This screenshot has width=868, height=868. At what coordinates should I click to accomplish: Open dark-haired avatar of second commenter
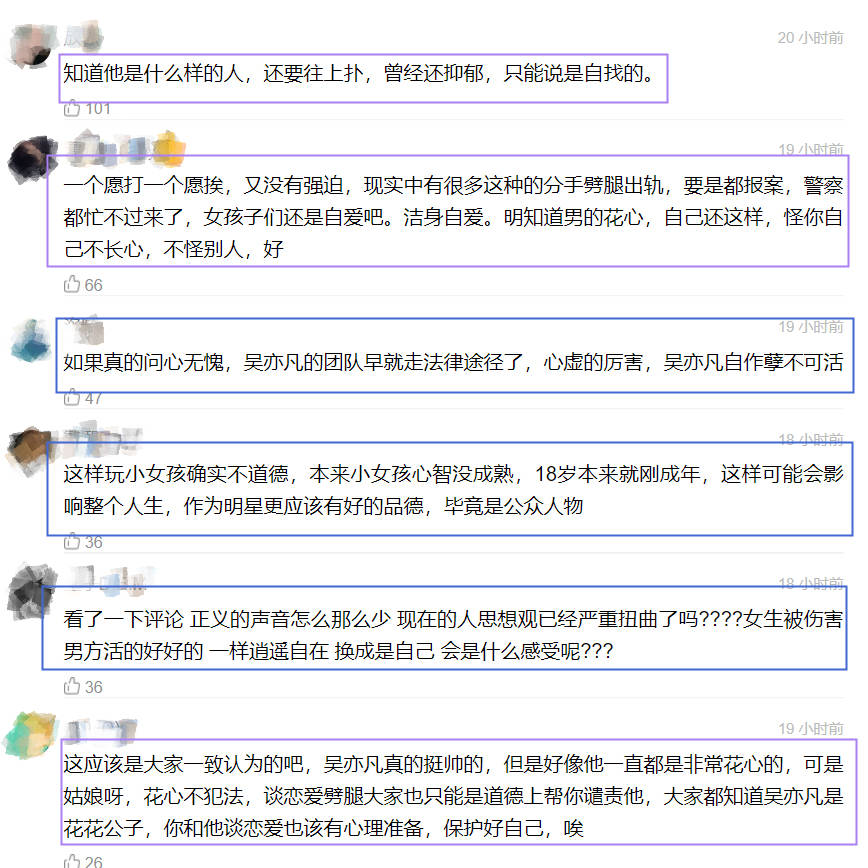point(32,159)
